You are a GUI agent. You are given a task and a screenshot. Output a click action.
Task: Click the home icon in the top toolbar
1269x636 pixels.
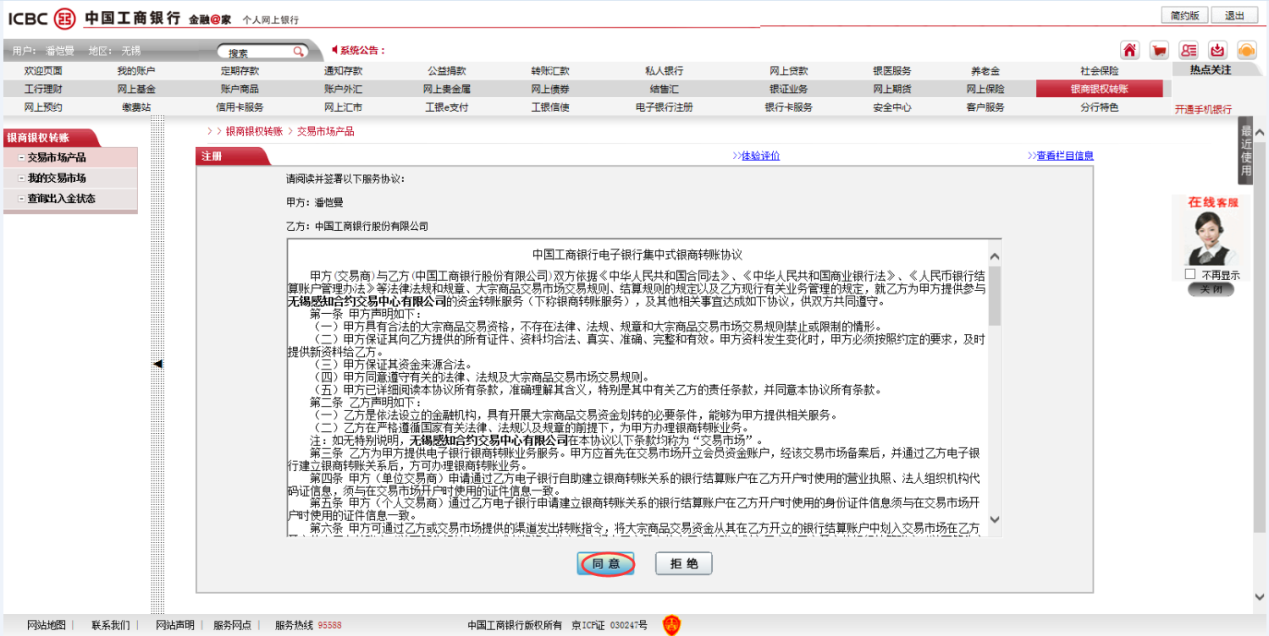point(1130,50)
